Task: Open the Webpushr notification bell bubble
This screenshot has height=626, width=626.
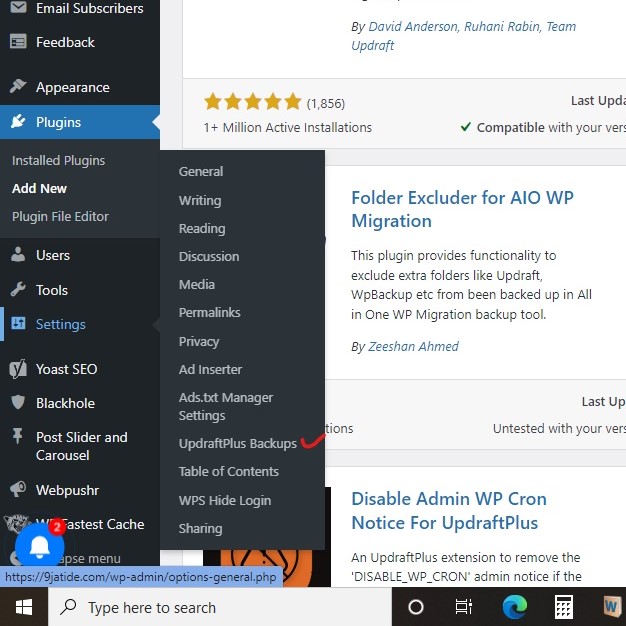Action: [40, 545]
